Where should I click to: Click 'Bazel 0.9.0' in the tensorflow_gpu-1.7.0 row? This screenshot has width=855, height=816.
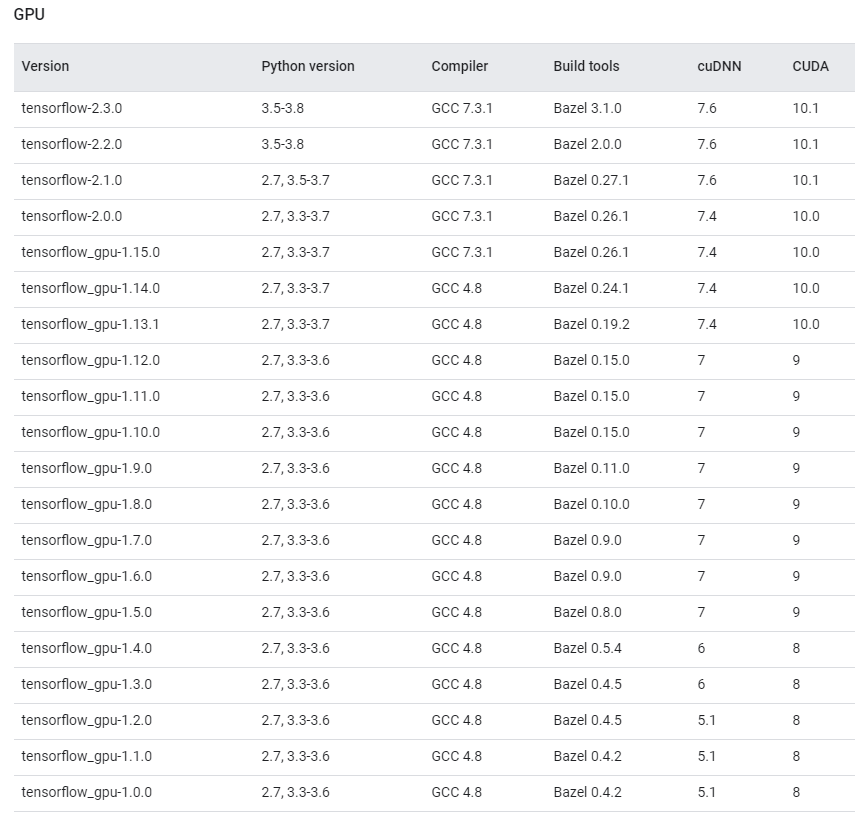pos(587,540)
